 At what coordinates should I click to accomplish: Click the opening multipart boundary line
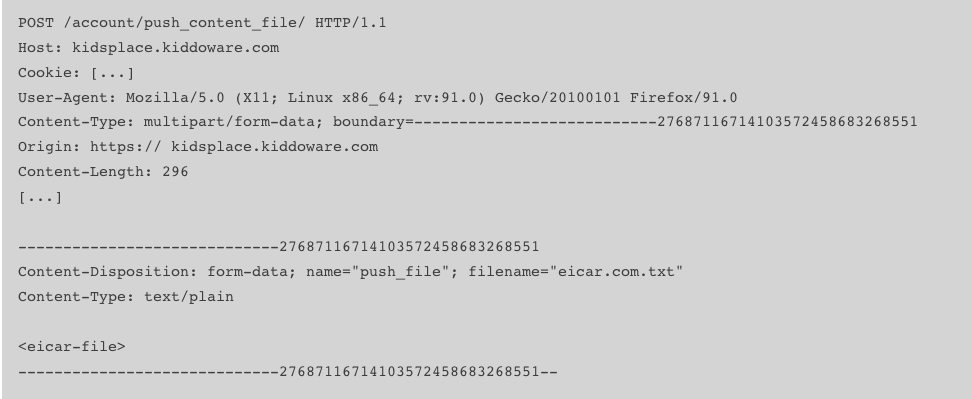278,247
